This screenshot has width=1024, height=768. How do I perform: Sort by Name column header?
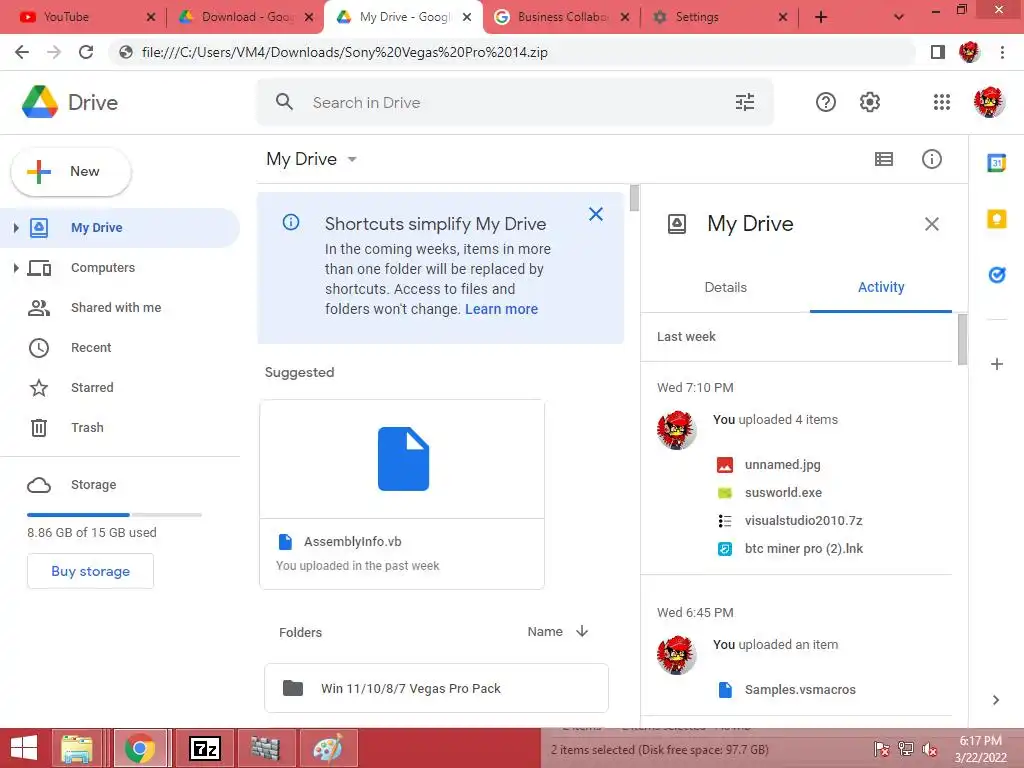545,632
